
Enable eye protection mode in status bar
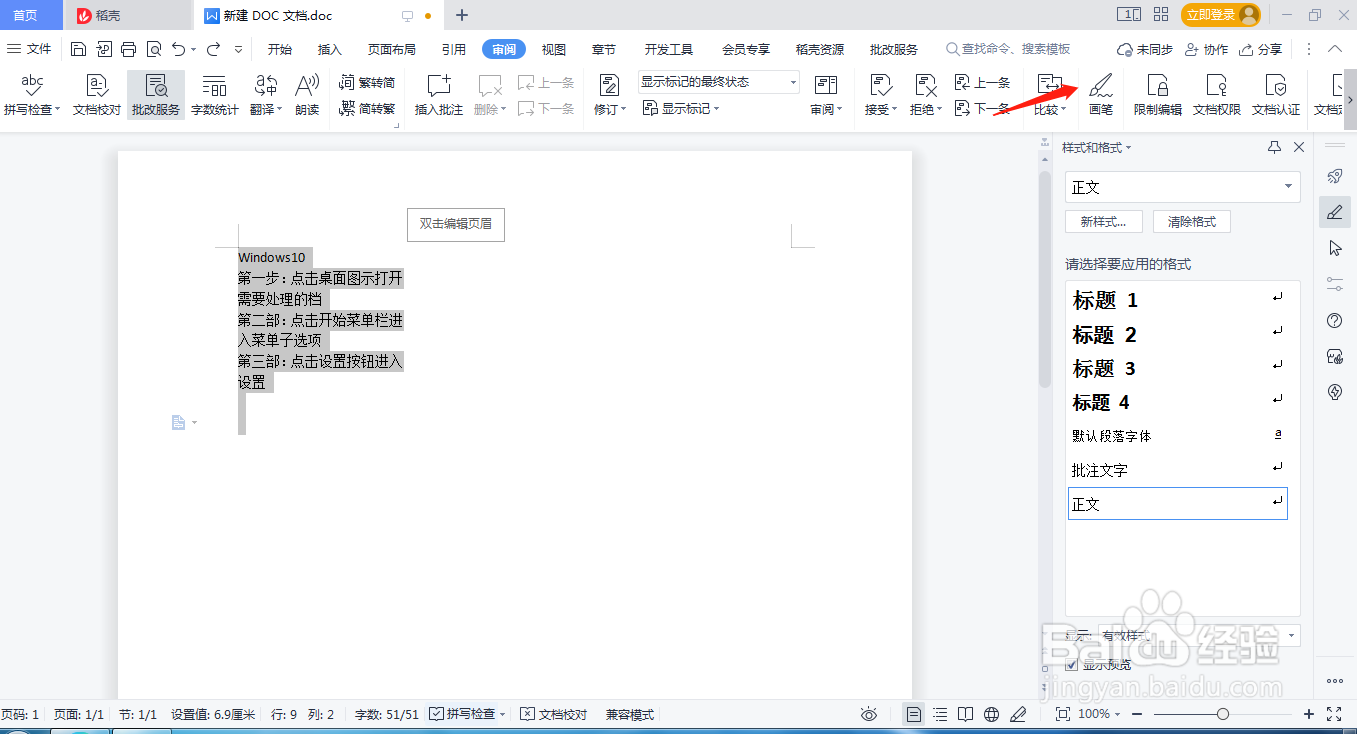coord(868,714)
